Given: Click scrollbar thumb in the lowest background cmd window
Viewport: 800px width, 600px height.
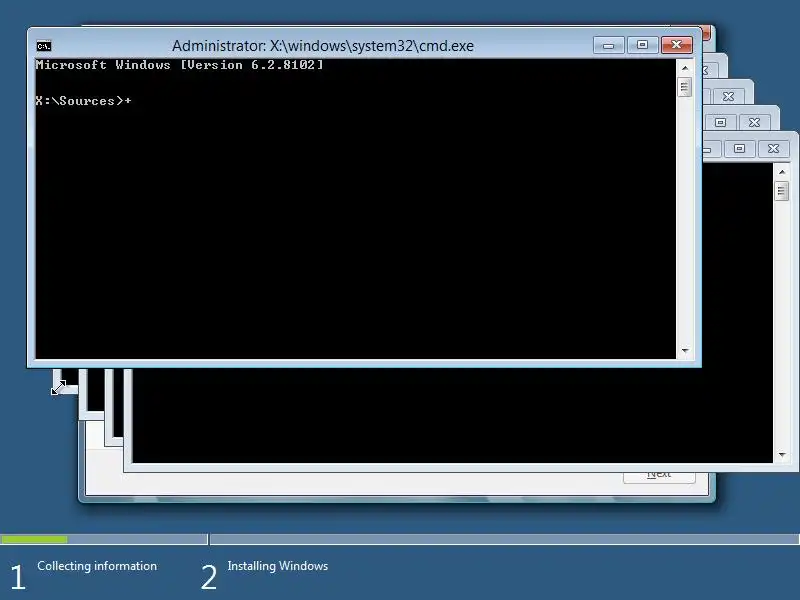Looking at the screenshot, I should point(782,191).
